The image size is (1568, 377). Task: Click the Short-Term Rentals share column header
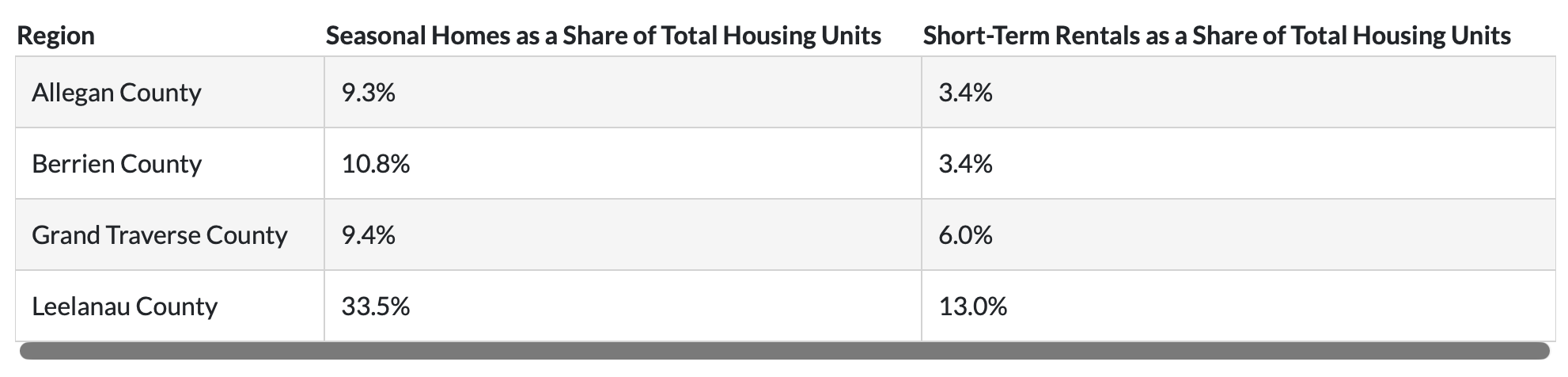coord(1217,36)
